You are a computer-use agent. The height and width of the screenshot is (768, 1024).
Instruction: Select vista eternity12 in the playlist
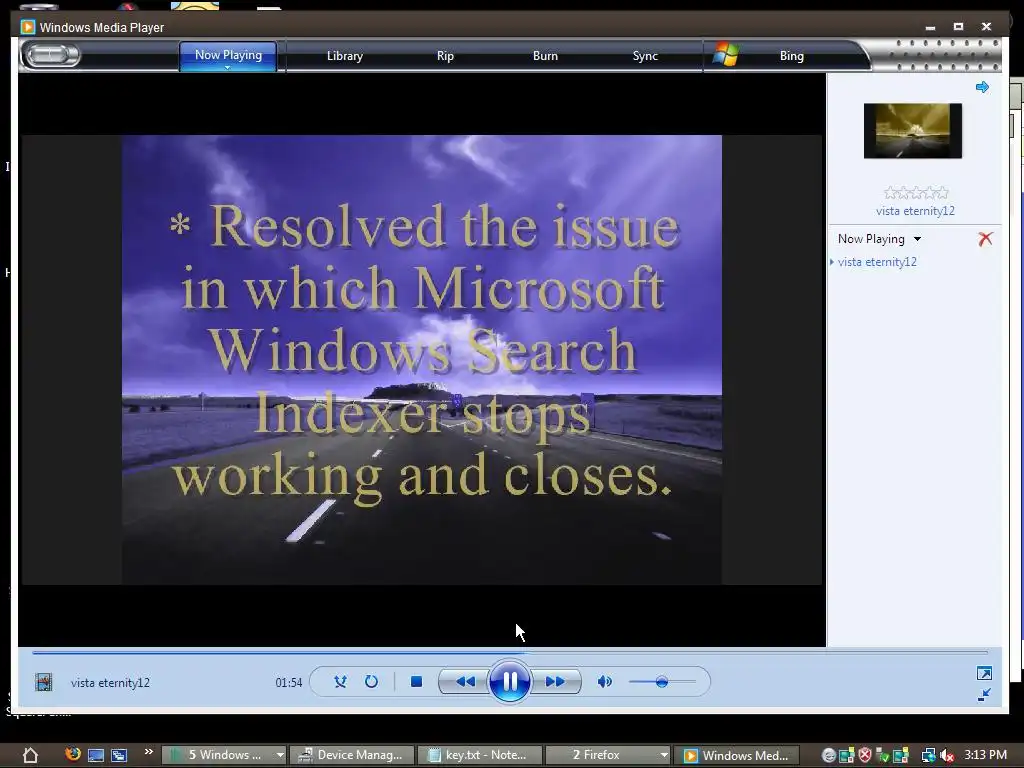tap(877, 262)
